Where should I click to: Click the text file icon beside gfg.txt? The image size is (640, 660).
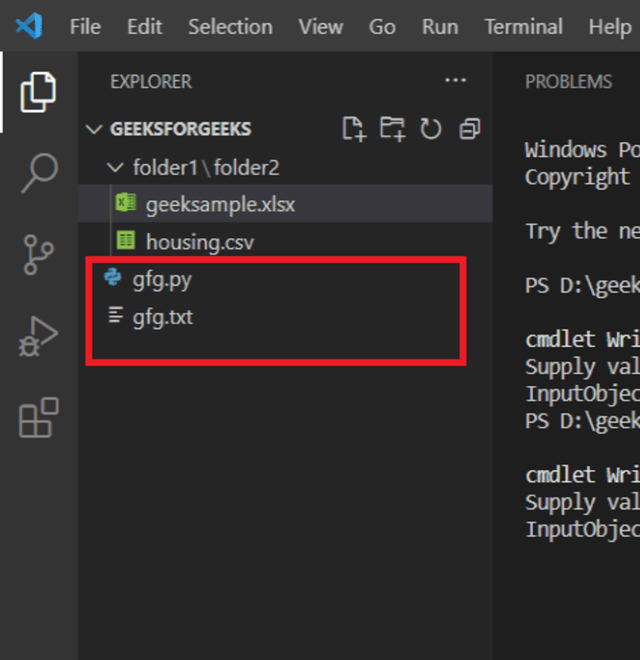tap(115, 315)
